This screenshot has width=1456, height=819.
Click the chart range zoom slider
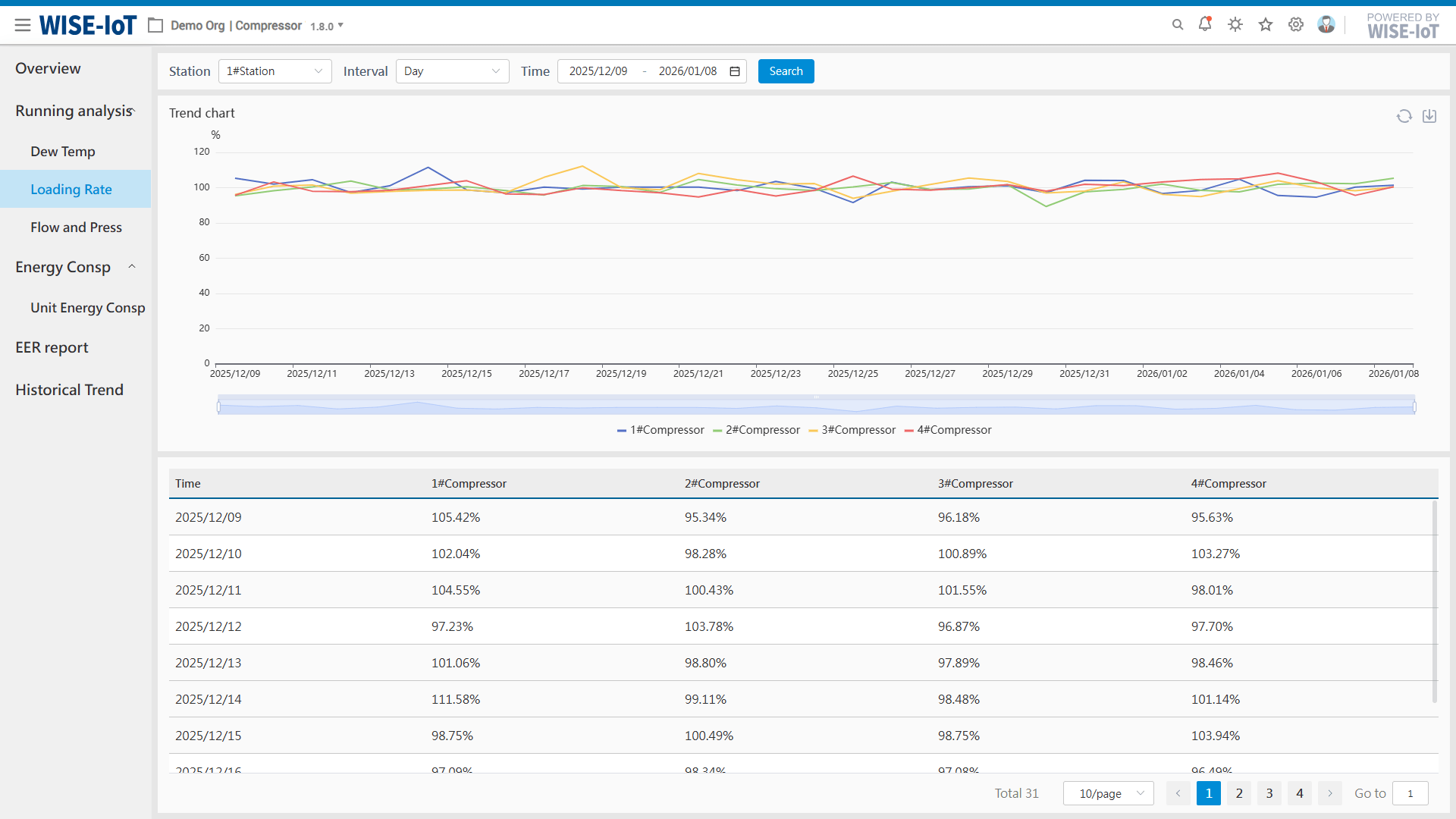(x=817, y=406)
